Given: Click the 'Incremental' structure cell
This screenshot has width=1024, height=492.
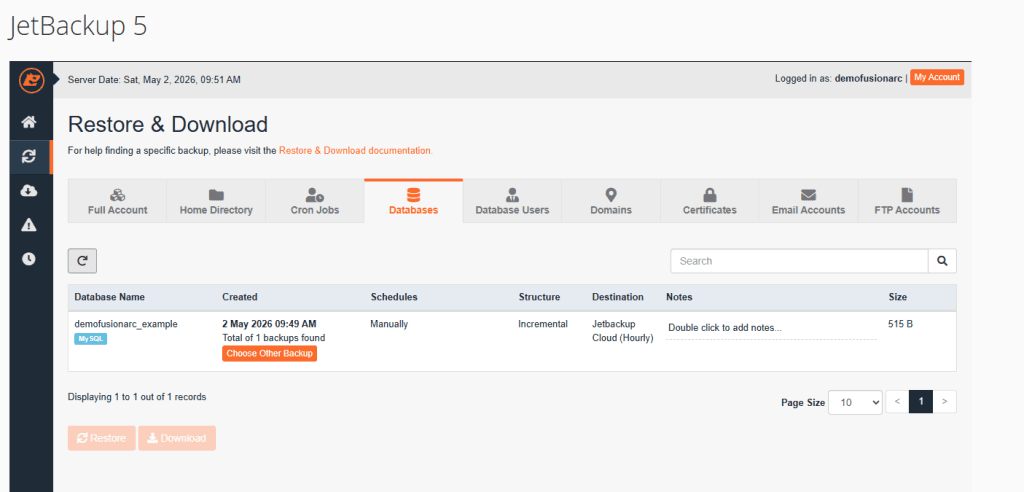Looking at the screenshot, I should [x=543, y=324].
